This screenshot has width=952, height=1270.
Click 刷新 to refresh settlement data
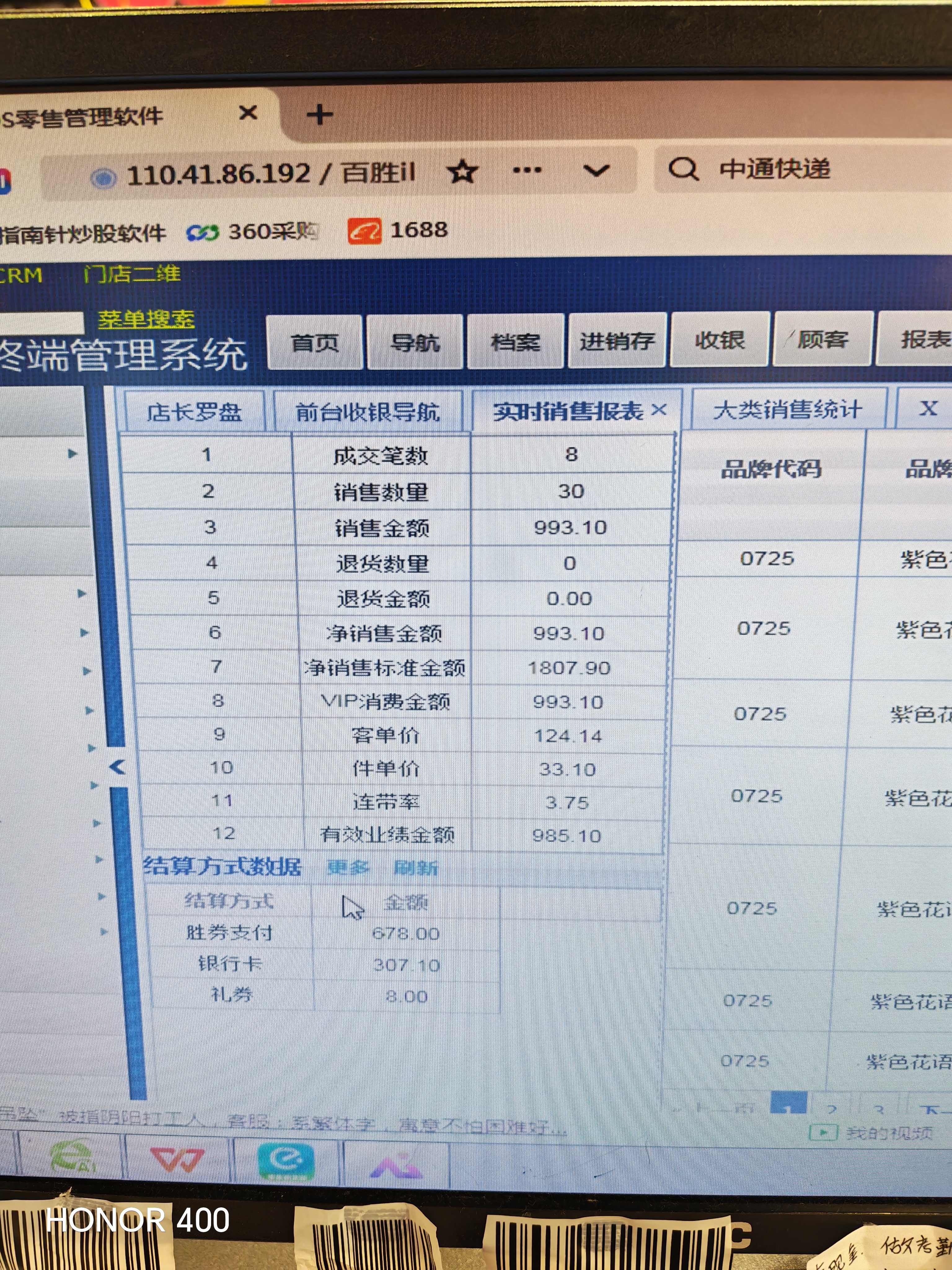pyautogui.click(x=416, y=868)
